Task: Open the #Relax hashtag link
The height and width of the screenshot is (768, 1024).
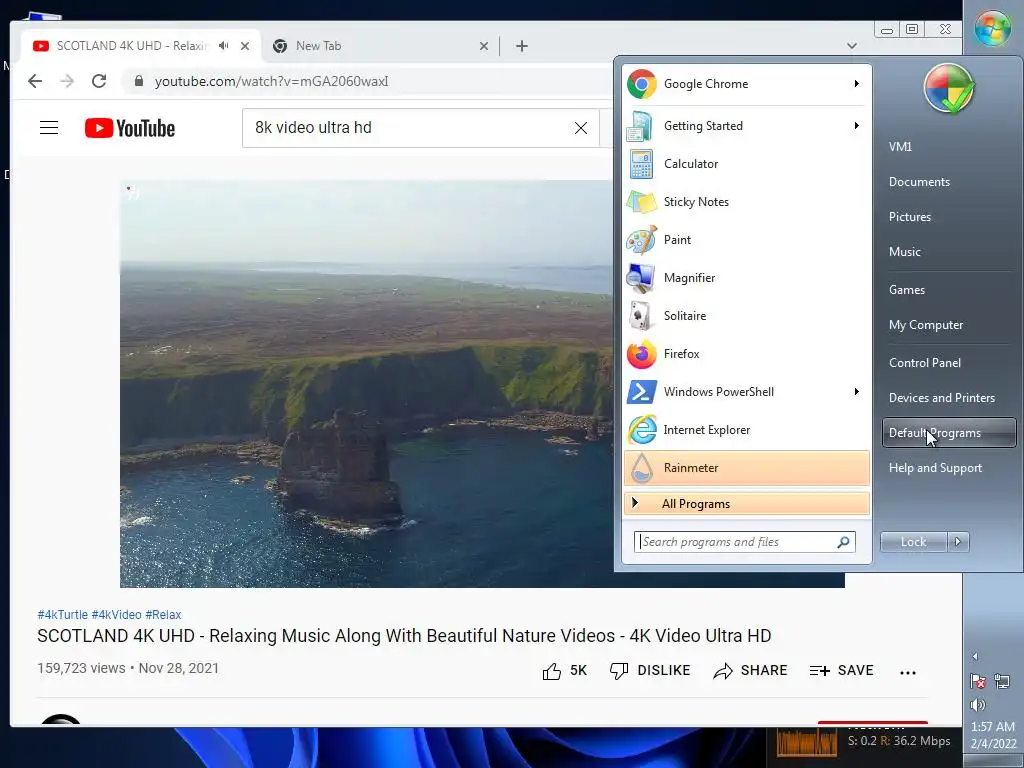Action: coord(163,615)
